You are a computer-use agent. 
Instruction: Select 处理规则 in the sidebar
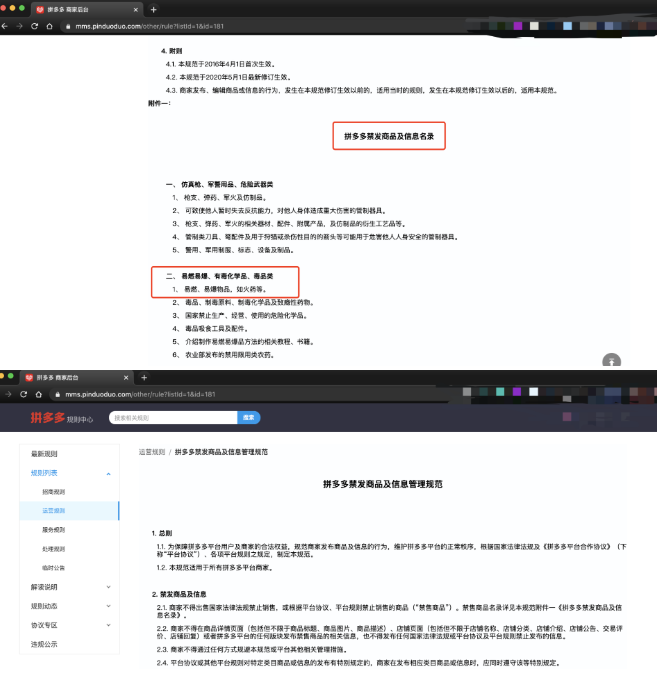pos(53,549)
